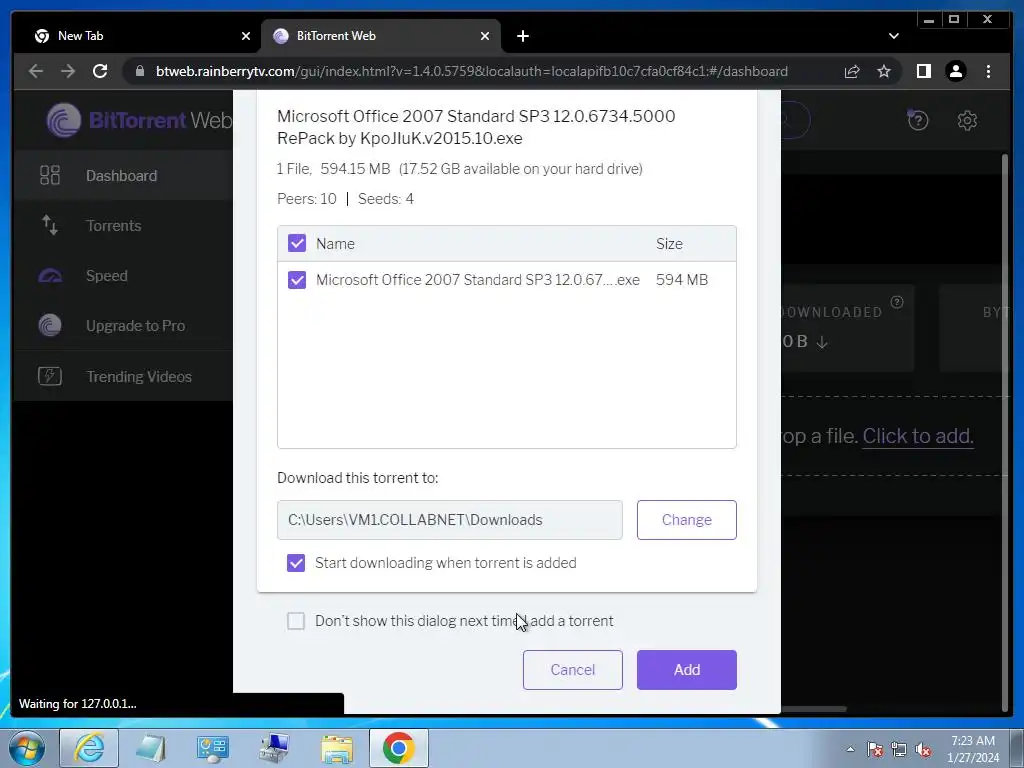Open Torrents in sidebar
Viewport: 1024px width, 768px height.
[123, 225]
